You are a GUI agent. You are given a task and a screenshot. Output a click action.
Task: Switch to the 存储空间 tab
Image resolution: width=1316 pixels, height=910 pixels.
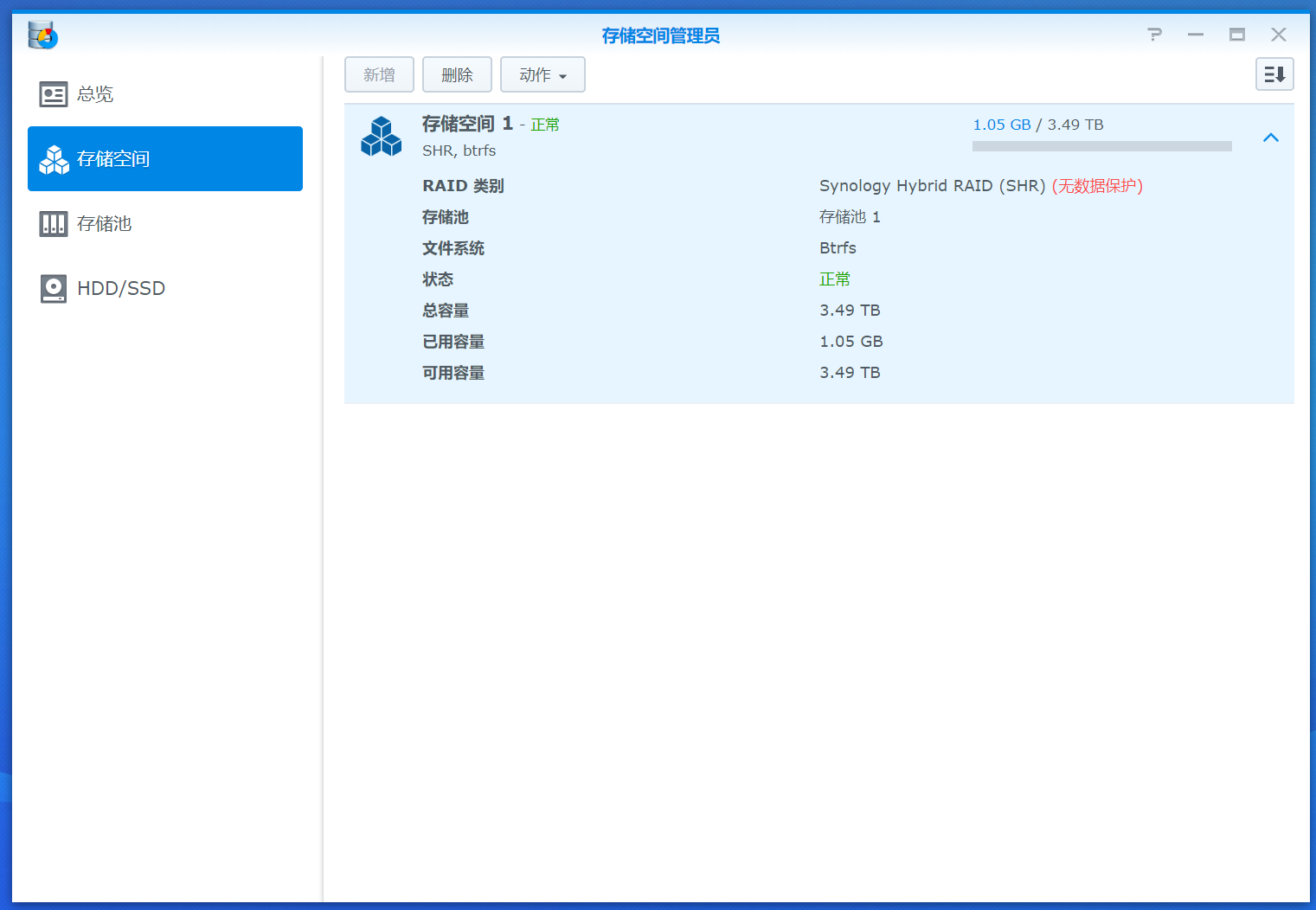[x=165, y=159]
